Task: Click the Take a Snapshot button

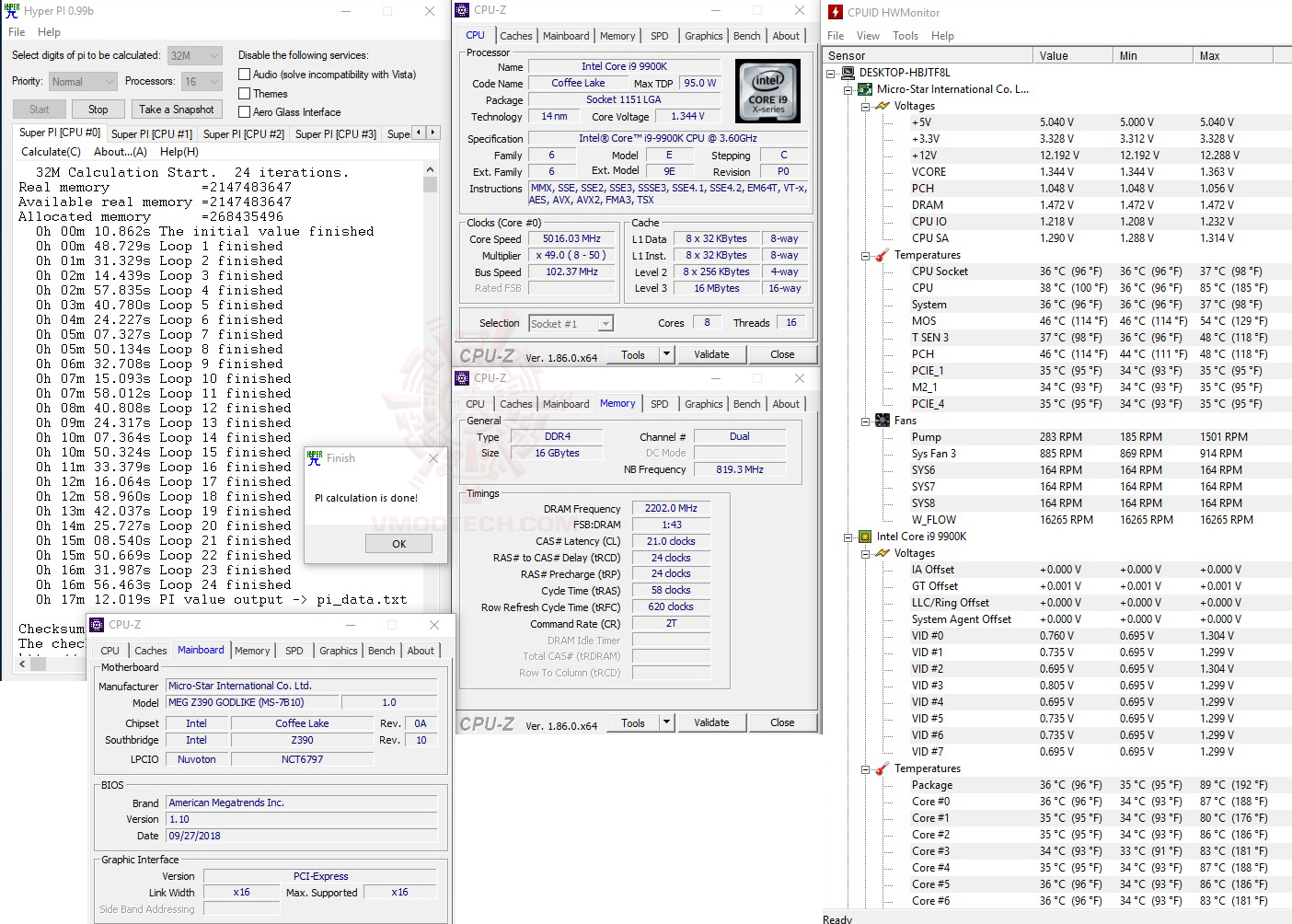Action: [177, 109]
